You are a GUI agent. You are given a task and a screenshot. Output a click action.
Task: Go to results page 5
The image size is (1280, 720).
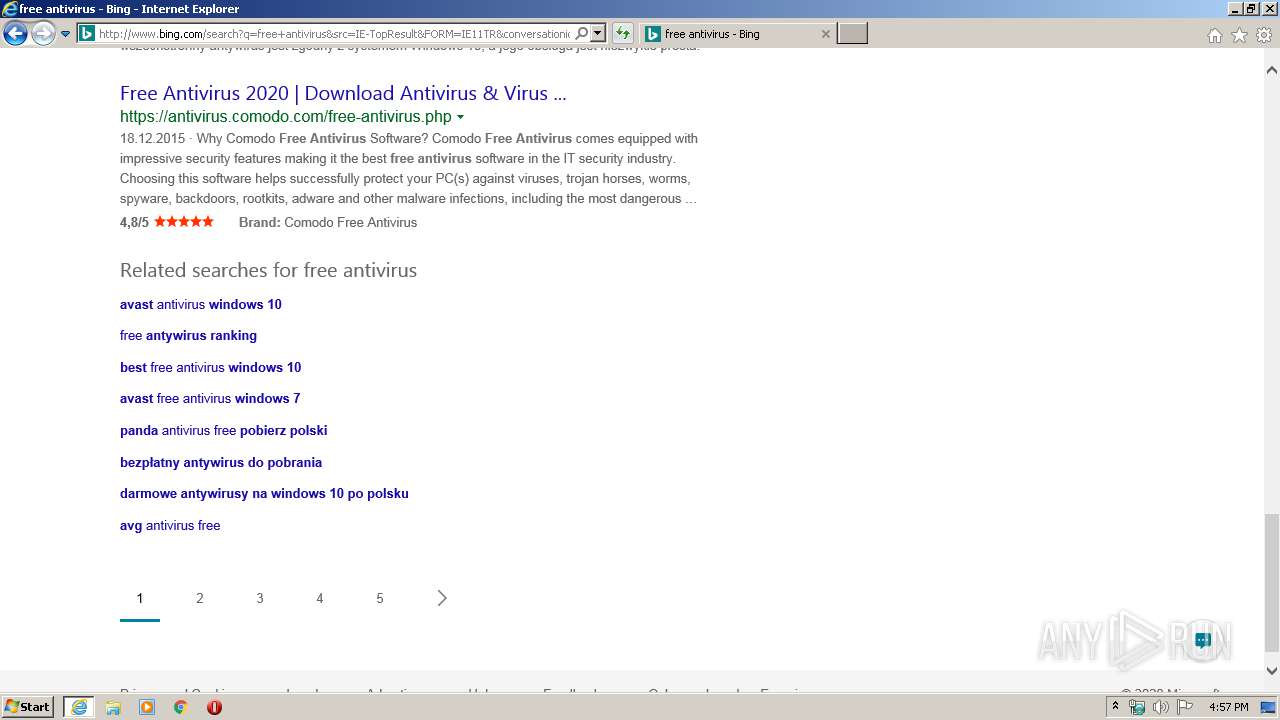click(x=380, y=598)
